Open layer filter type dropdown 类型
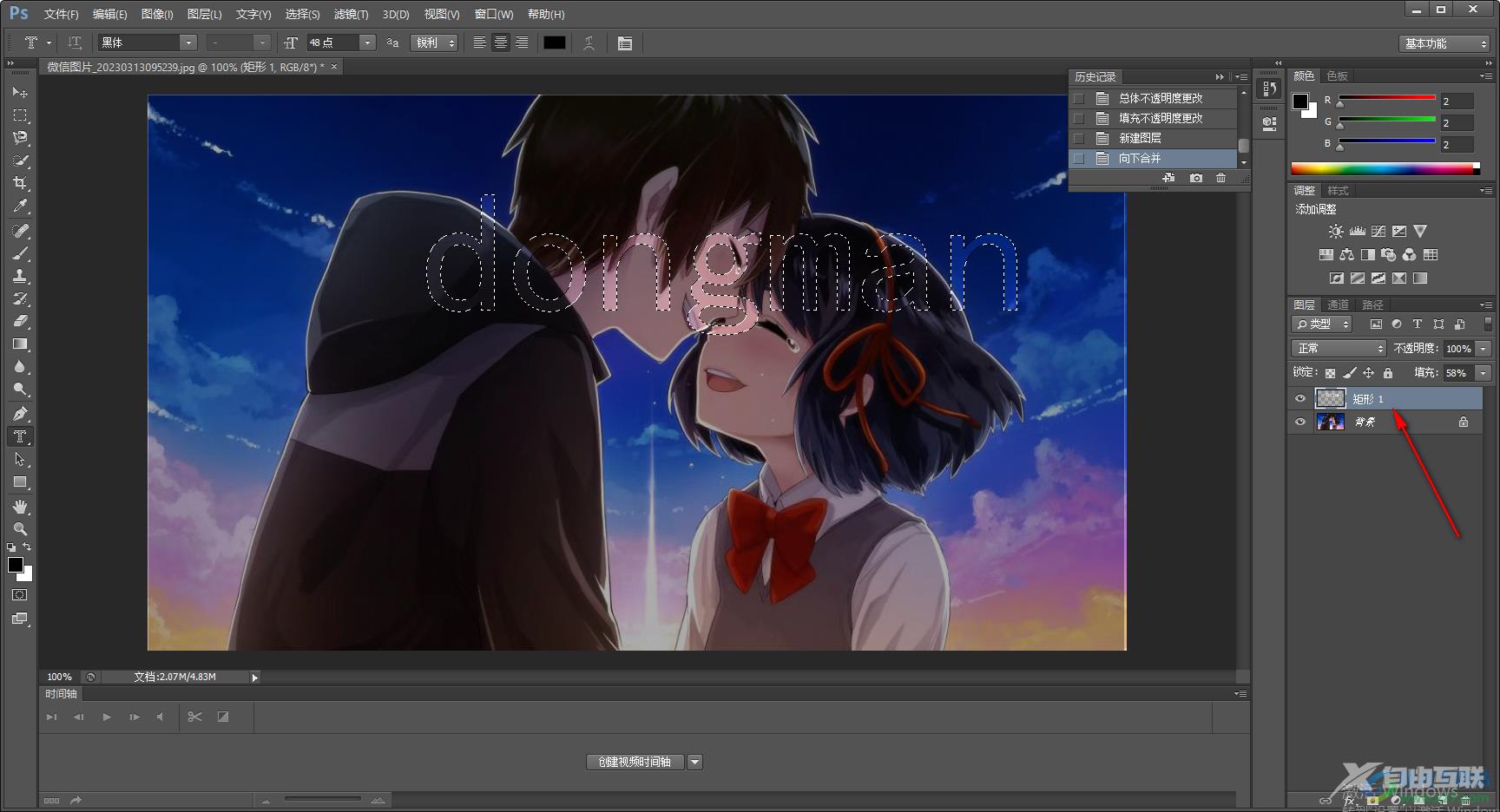This screenshot has width=1500, height=812. click(1322, 324)
